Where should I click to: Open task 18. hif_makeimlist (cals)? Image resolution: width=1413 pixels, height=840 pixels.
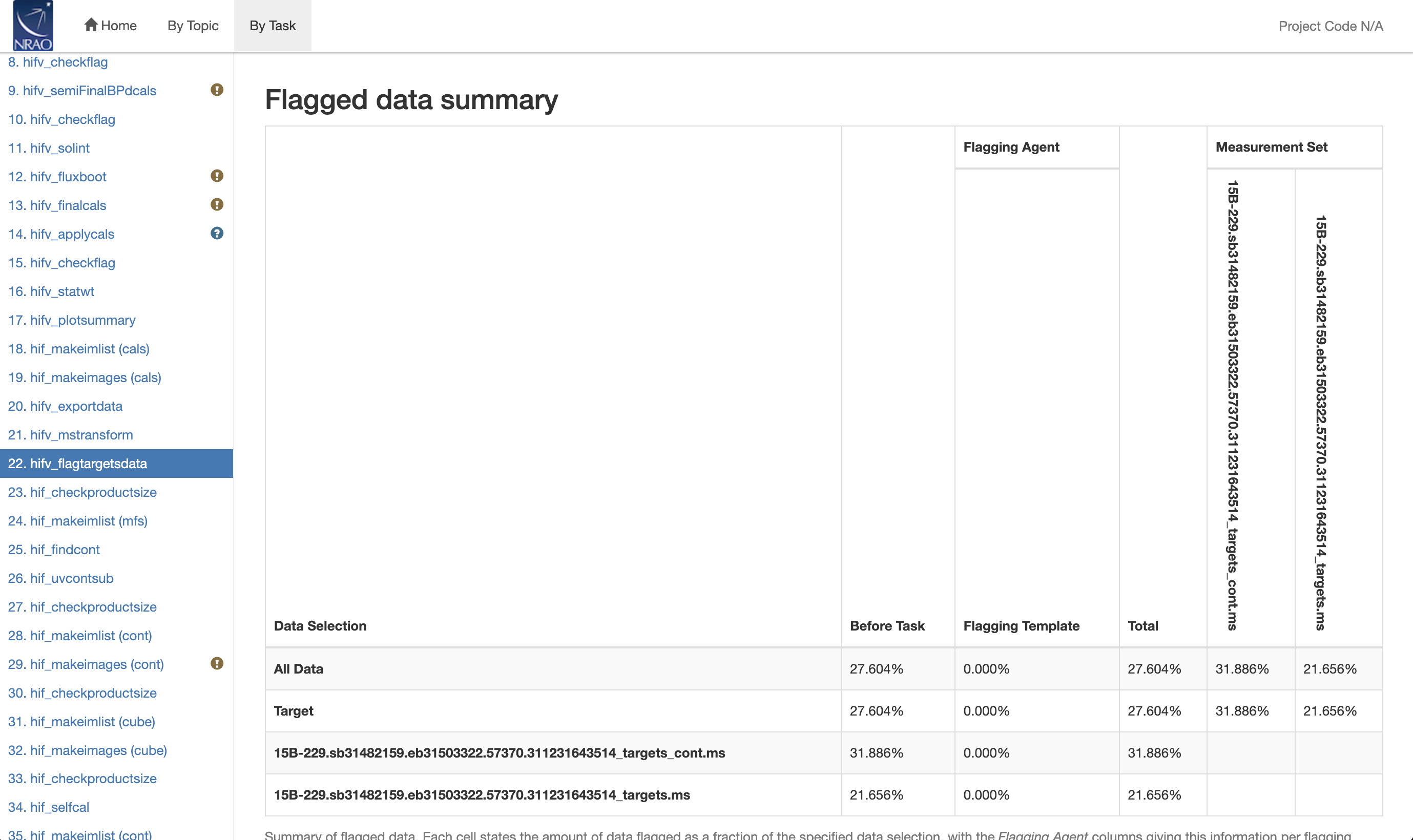79,349
